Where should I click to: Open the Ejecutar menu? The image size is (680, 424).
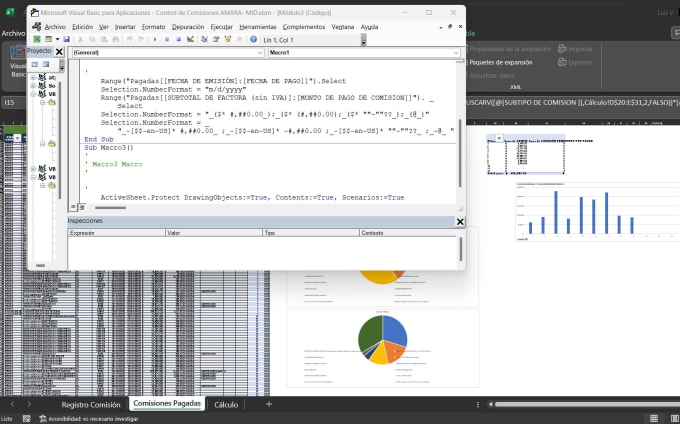(x=222, y=27)
